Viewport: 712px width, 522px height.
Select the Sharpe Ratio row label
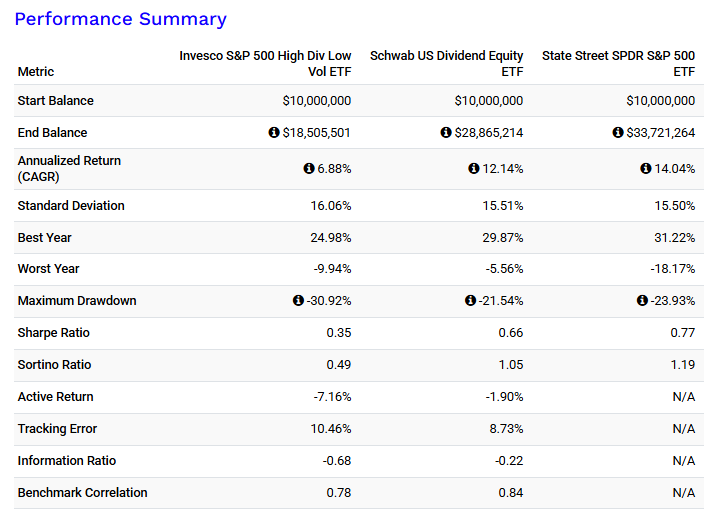coord(54,333)
